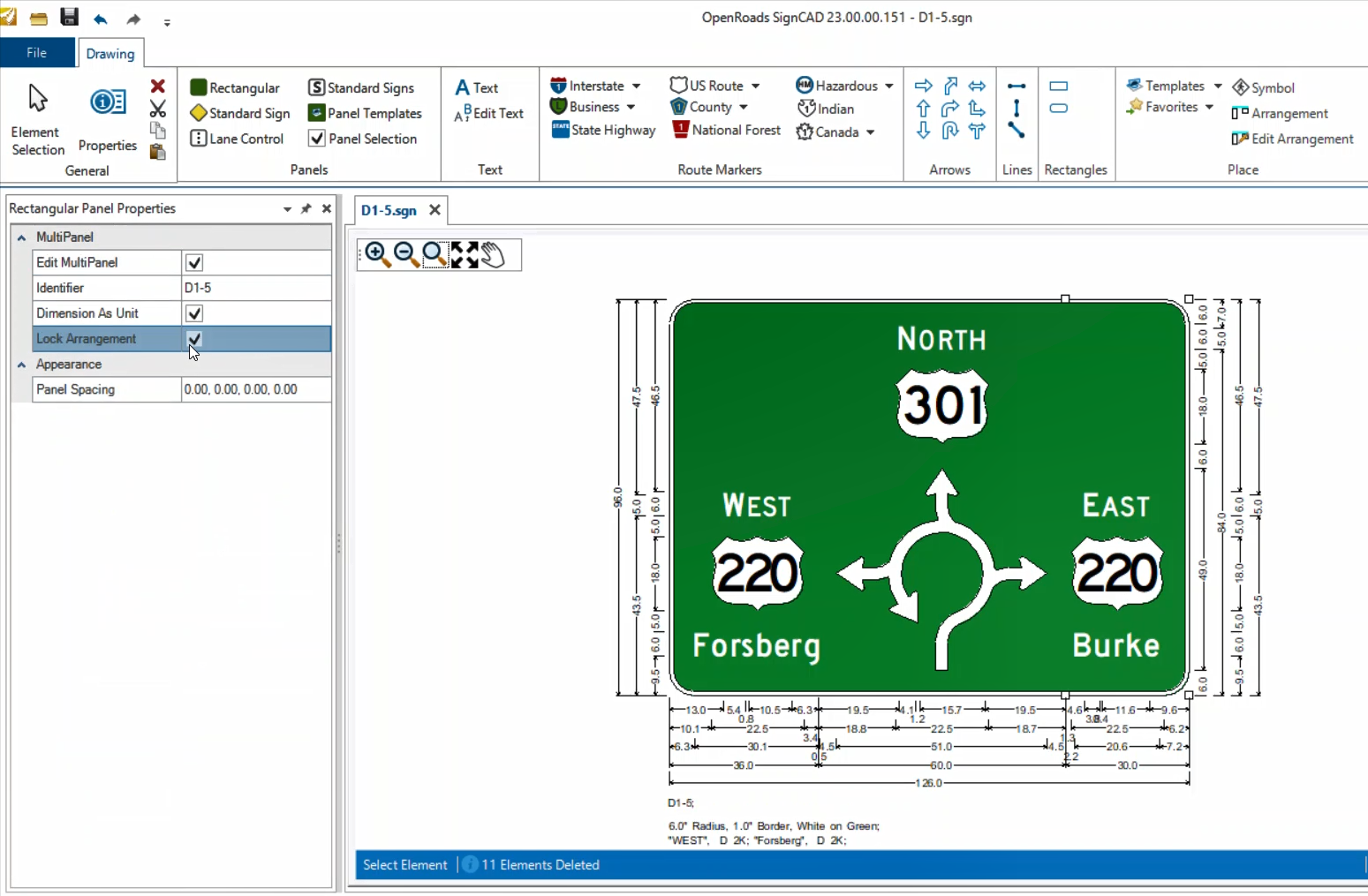Collapse the Appearance section
Screen dimensions: 1368x896
point(20,365)
